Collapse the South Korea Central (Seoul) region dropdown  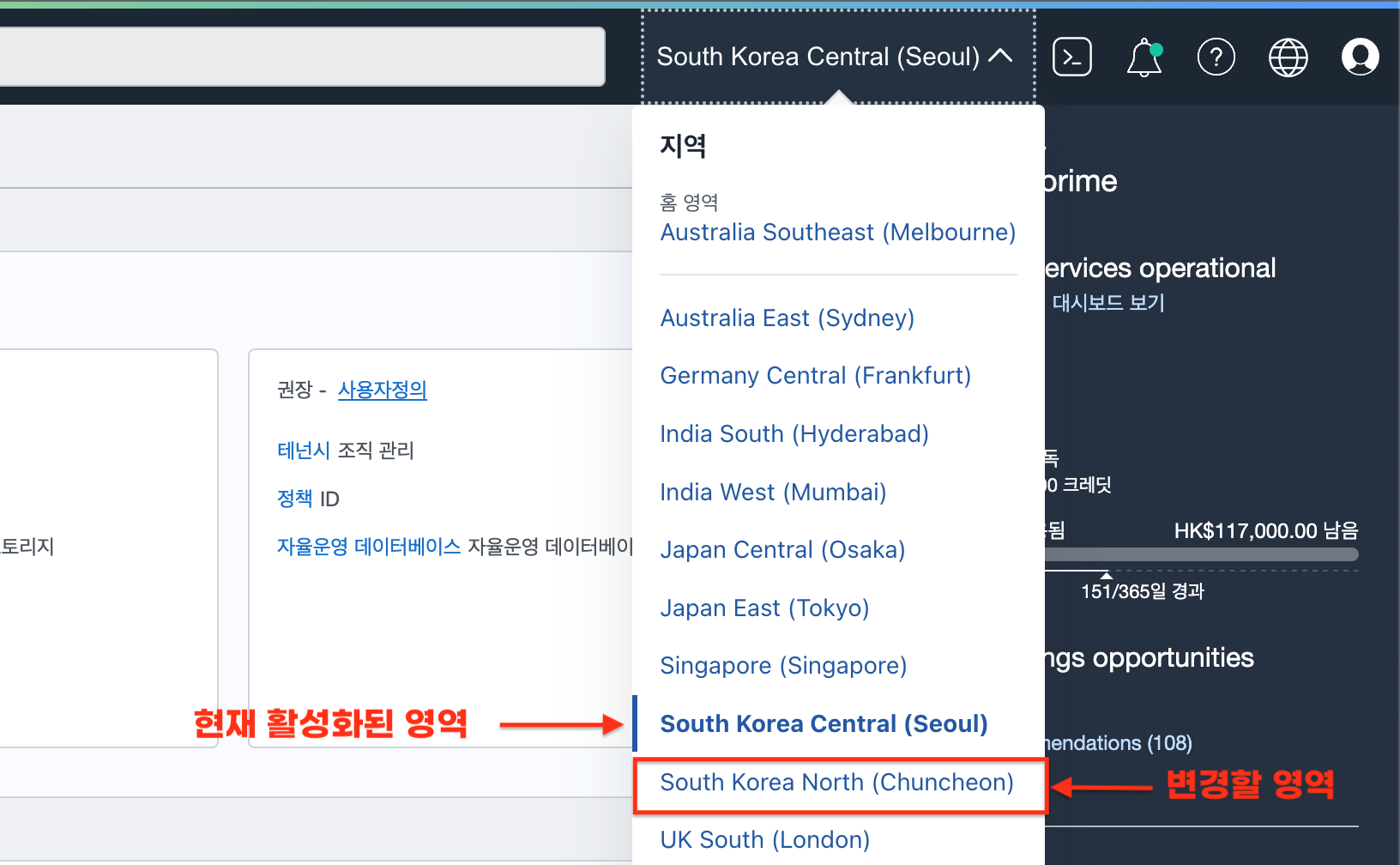(x=838, y=57)
